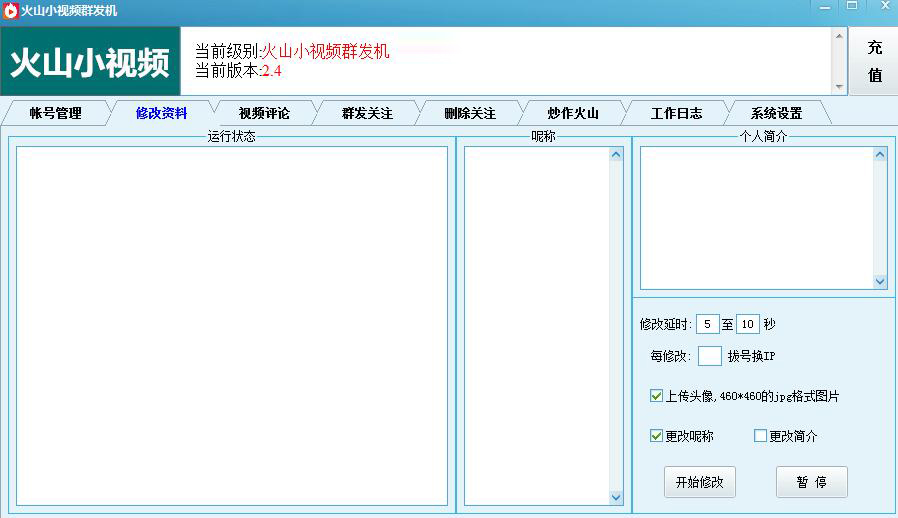
Task: Click the minimum delay field showing 5
Action: coord(707,324)
